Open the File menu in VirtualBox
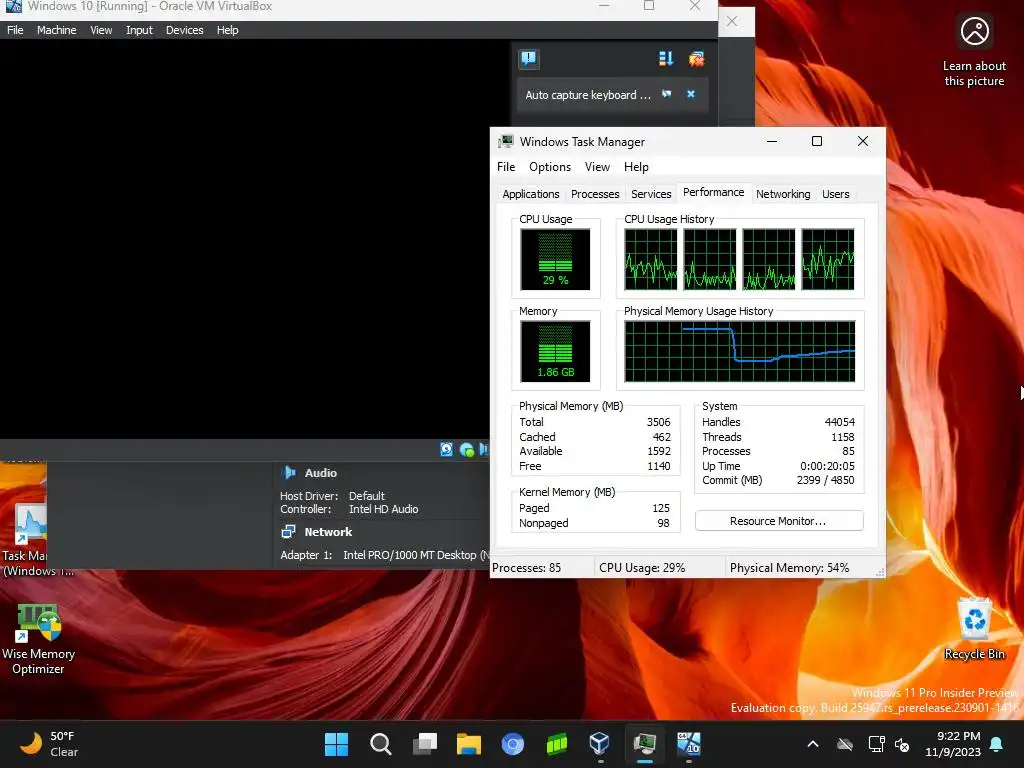The width and height of the screenshot is (1024, 768). 15,30
